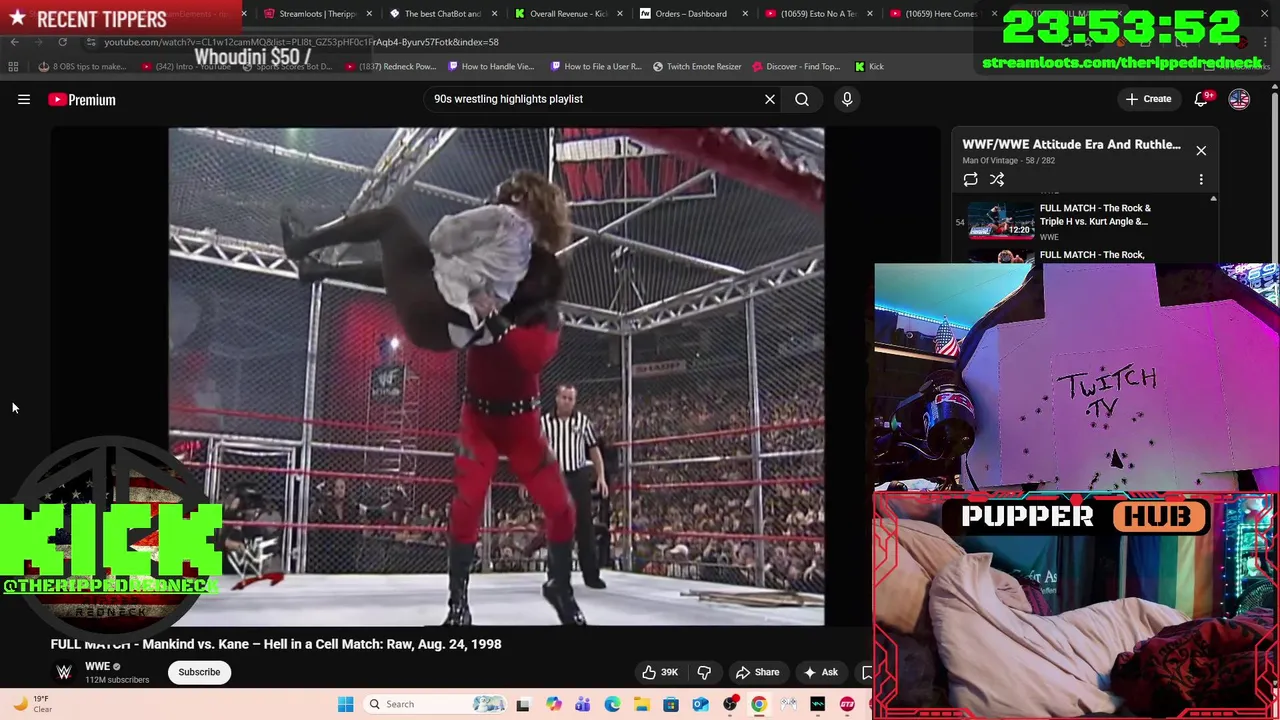Open Redneck Pow... bookmark
Image resolution: width=1280 pixels, height=720 pixels.
(x=391, y=67)
